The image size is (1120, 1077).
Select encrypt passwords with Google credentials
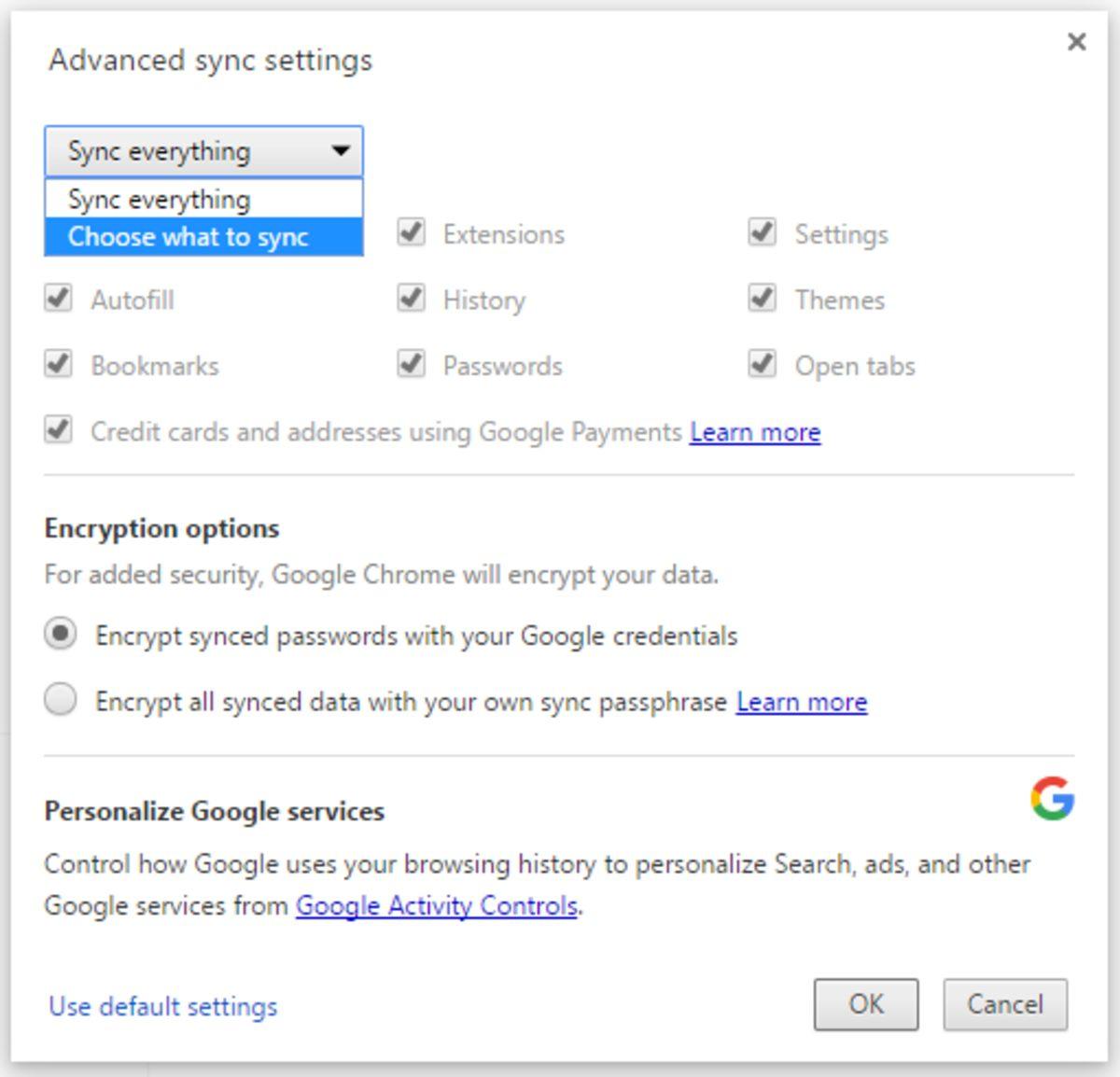59,635
